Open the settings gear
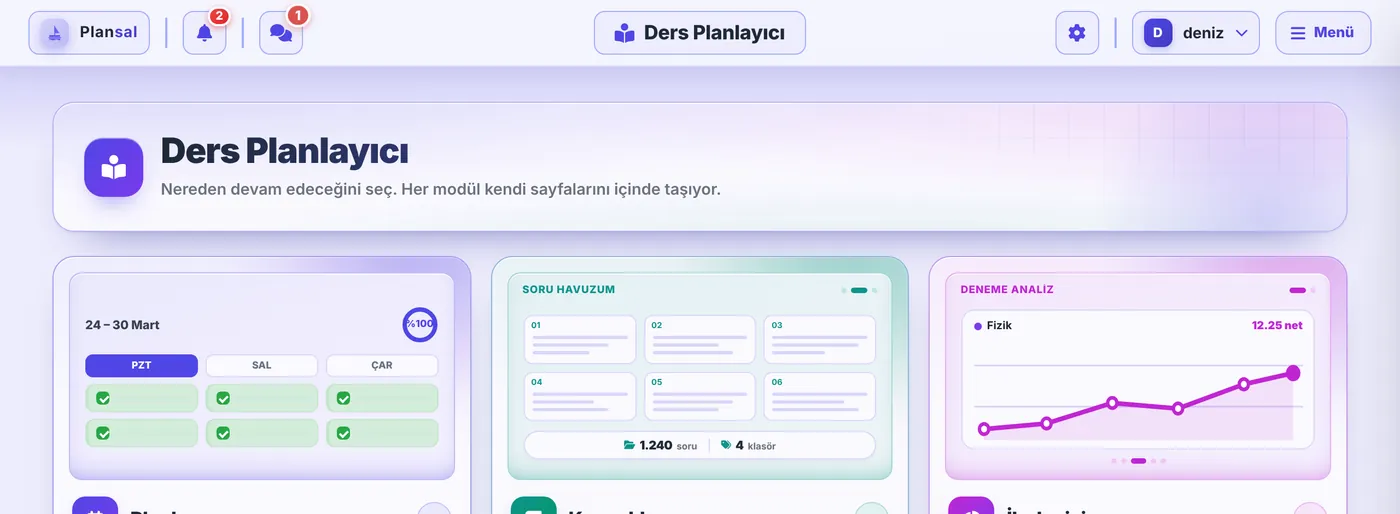The image size is (1400, 514). point(1077,33)
